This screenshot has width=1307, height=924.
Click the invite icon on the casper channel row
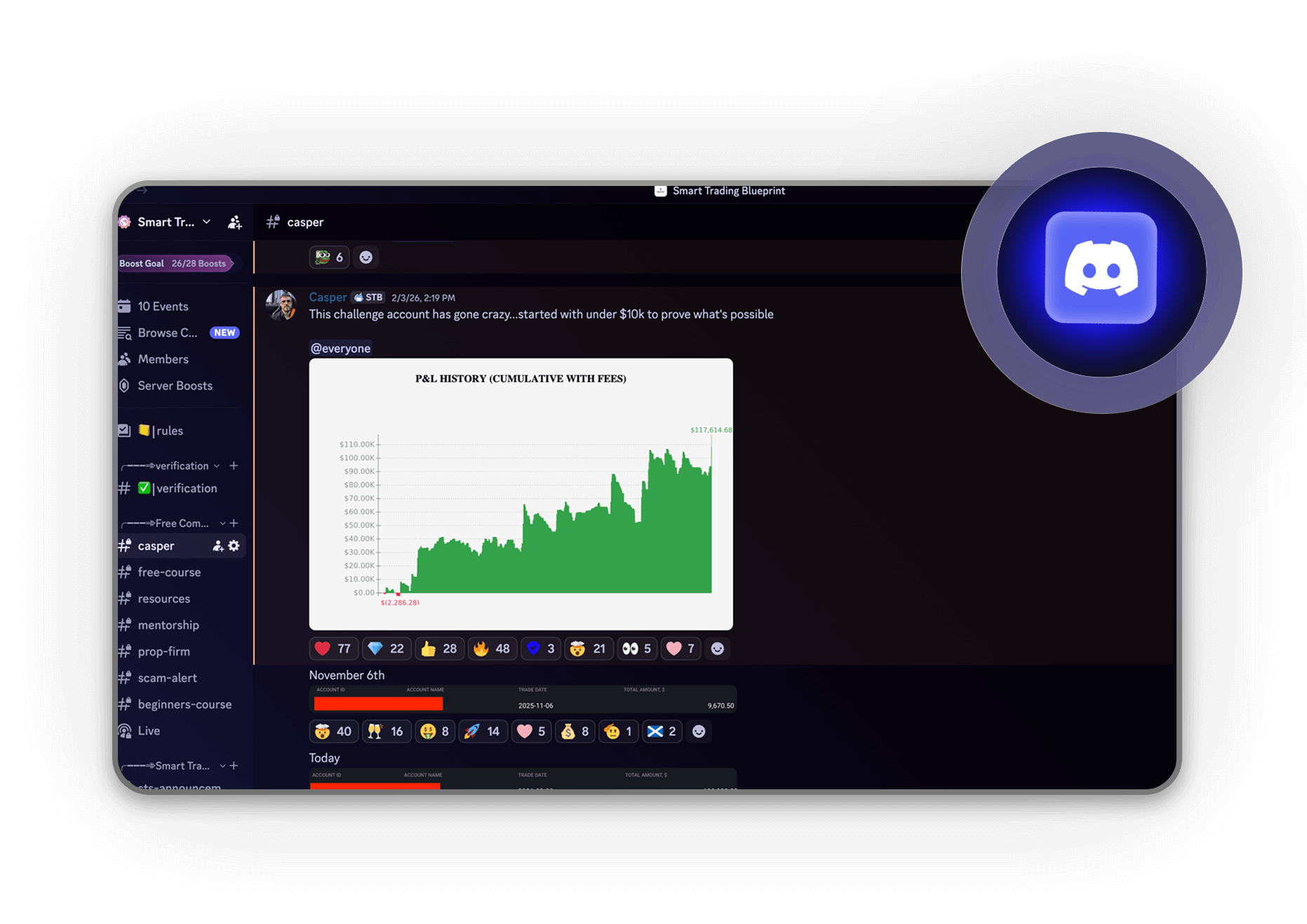tap(218, 546)
